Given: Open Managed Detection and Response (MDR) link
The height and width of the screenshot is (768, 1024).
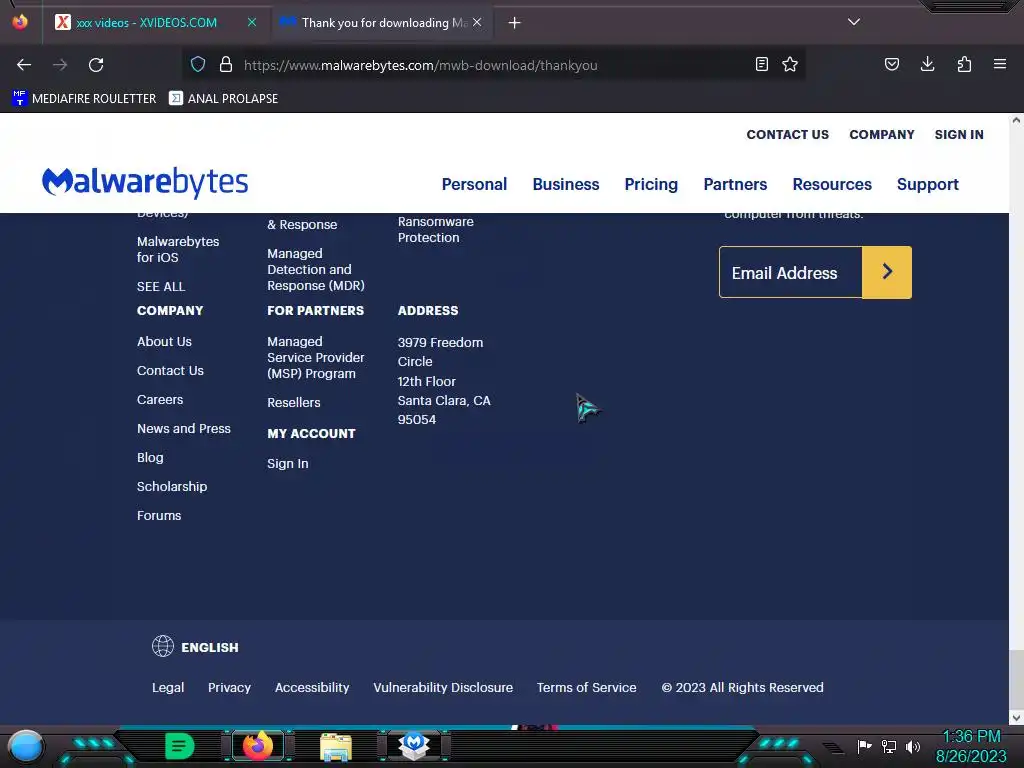Looking at the screenshot, I should pyautogui.click(x=316, y=269).
